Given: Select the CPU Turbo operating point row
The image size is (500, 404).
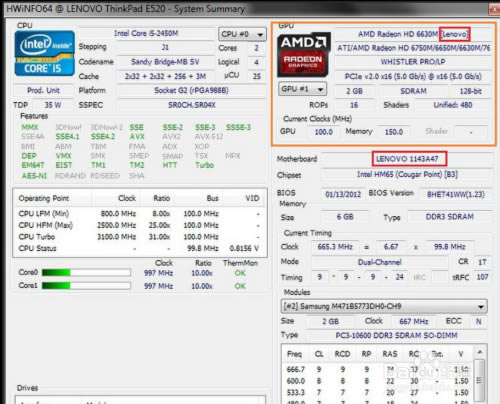Looking at the screenshot, I should point(139,237).
